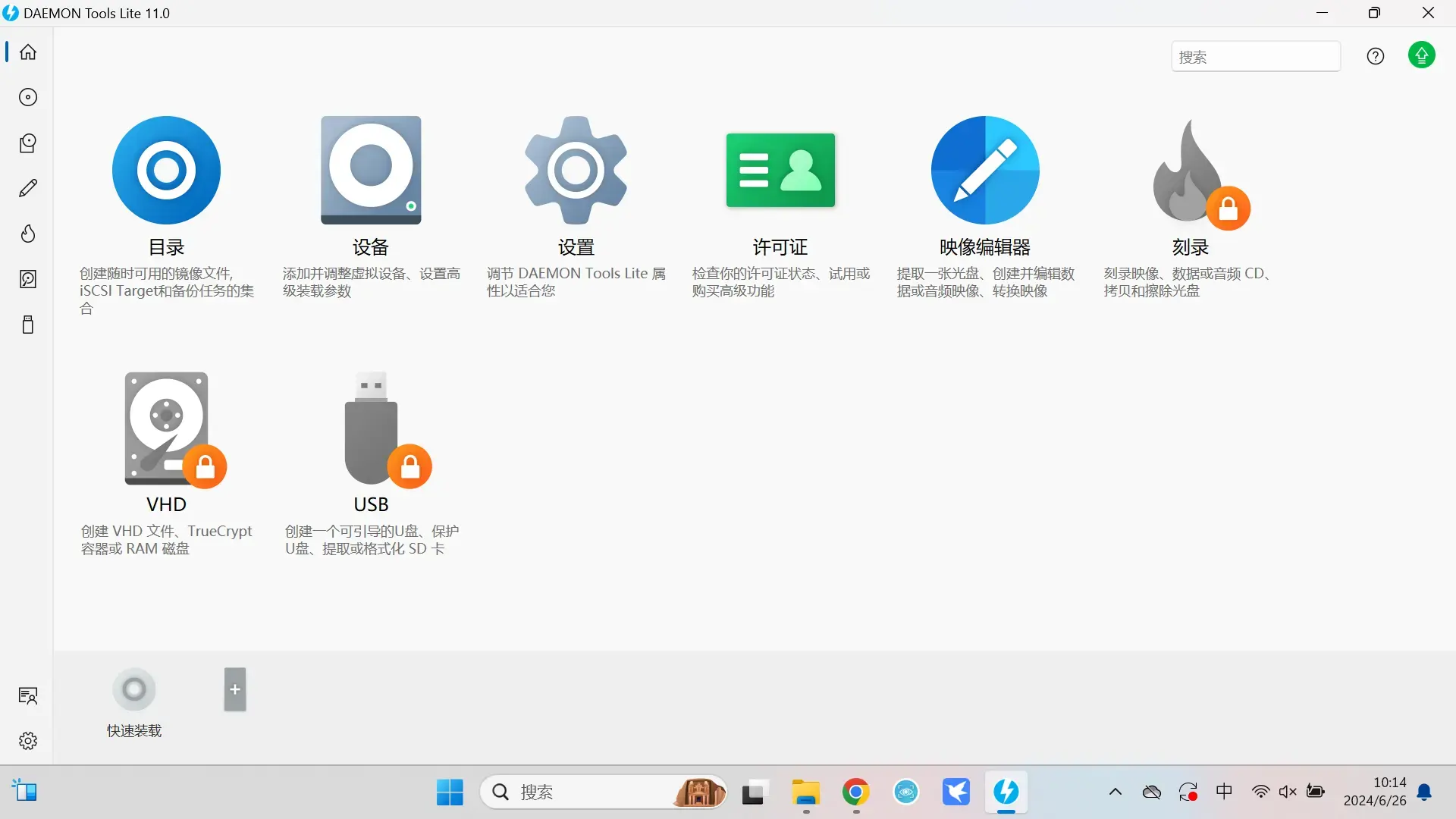1456x819 pixels.
Task: Open the help question mark icon
Action: click(x=1376, y=56)
